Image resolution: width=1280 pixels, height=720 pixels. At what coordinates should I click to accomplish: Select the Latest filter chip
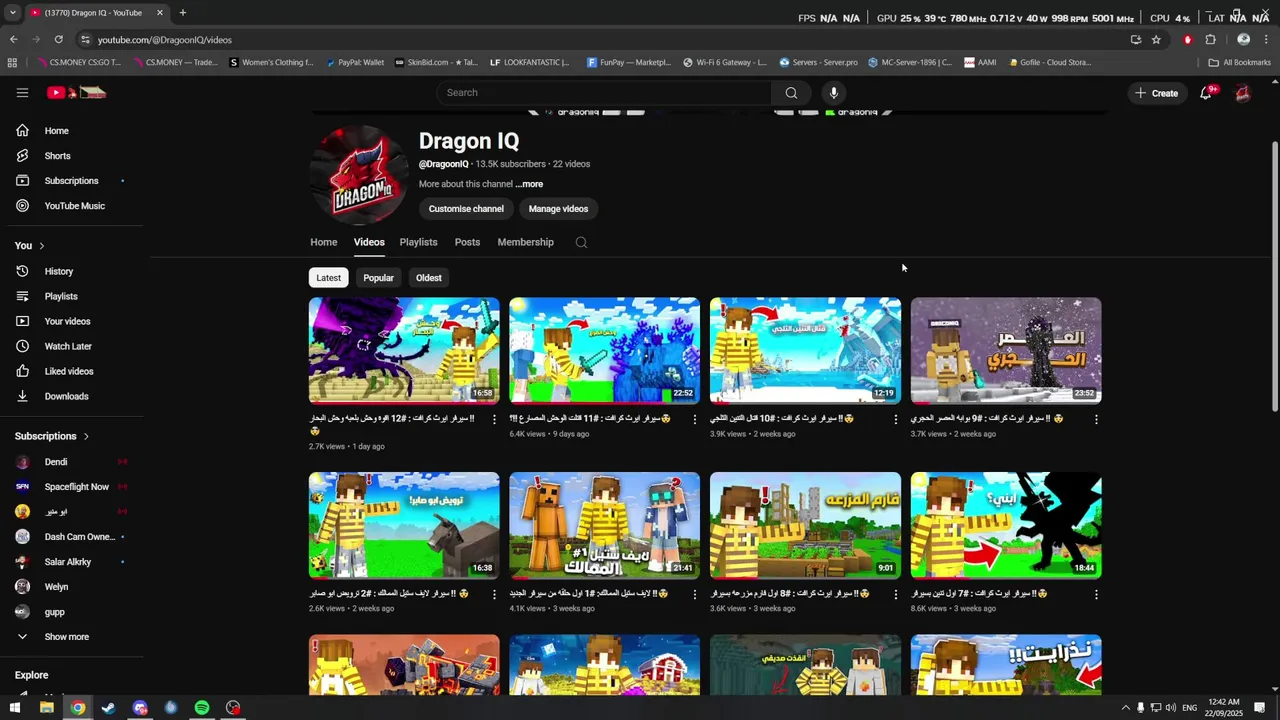click(x=328, y=278)
